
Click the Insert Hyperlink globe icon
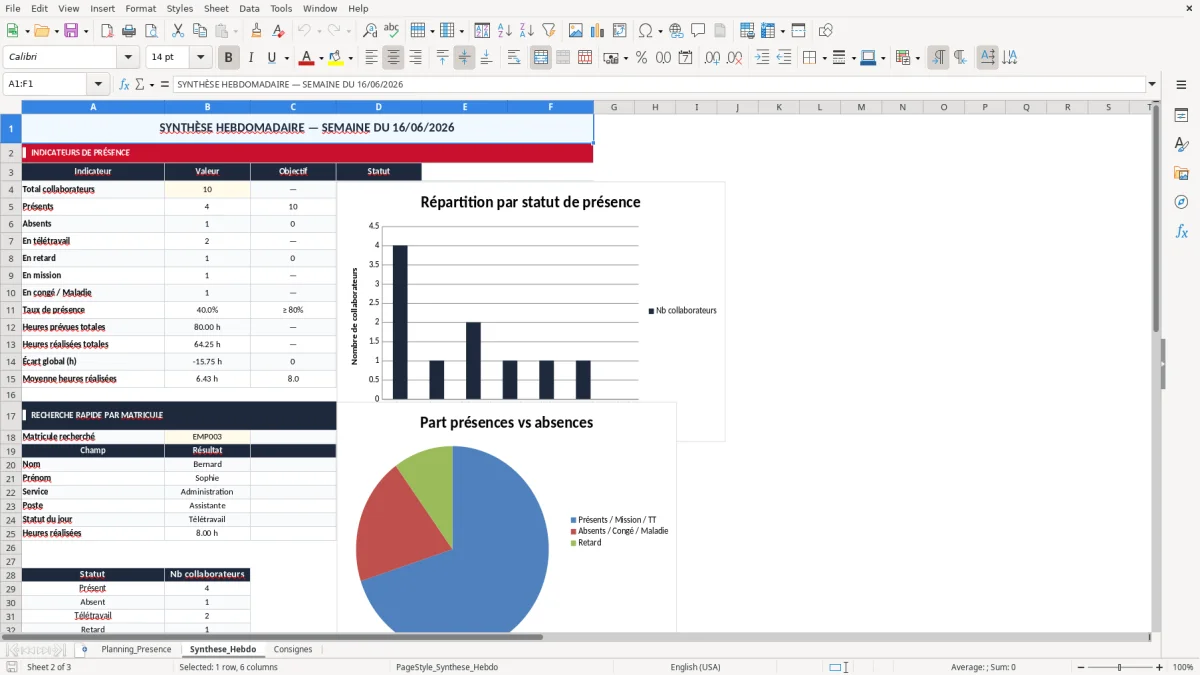pyautogui.click(x=677, y=31)
